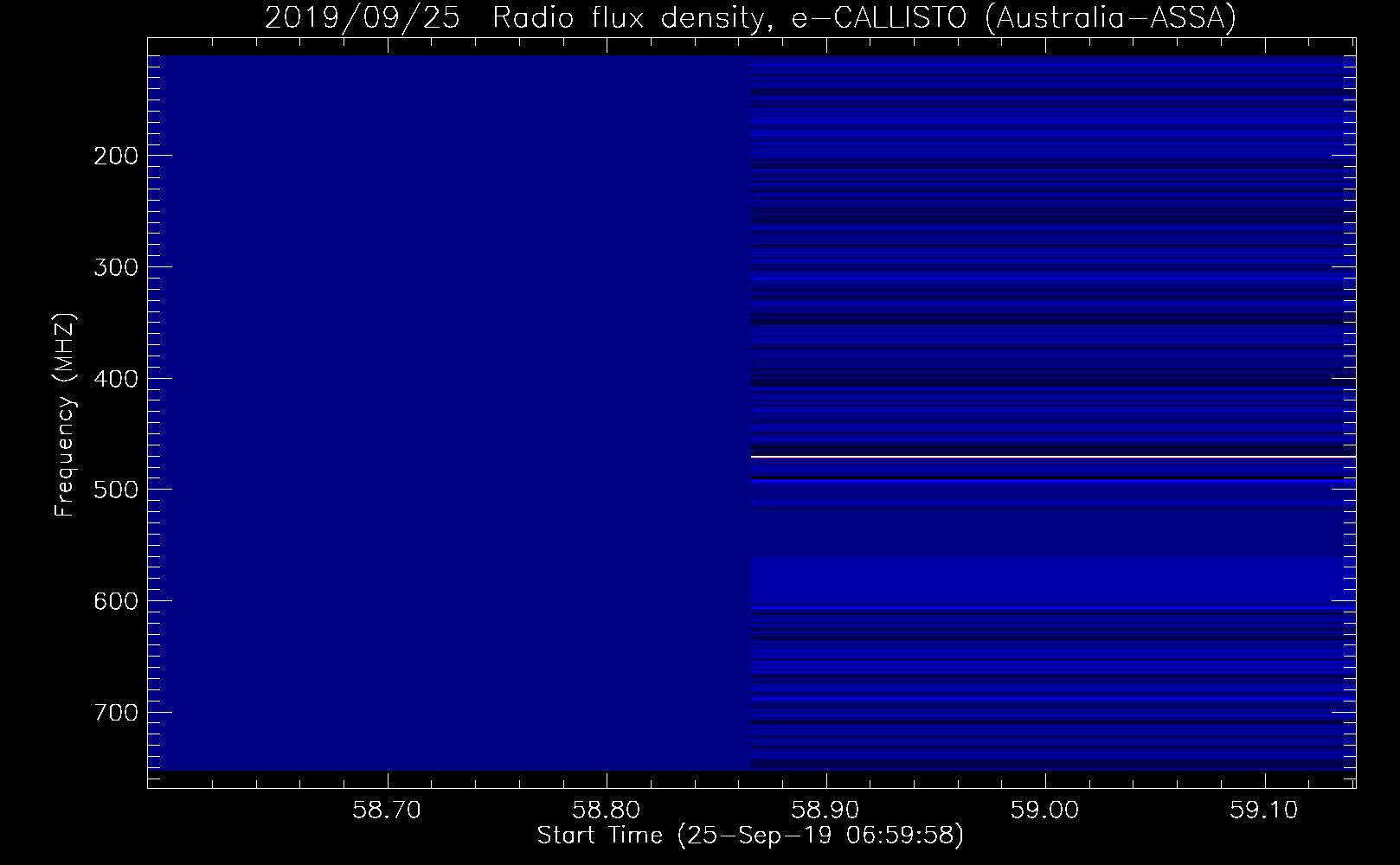Image resolution: width=1400 pixels, height=865 pixels.
Task: Click the 58.80 time tick label
Action: (x=607, y=811)
